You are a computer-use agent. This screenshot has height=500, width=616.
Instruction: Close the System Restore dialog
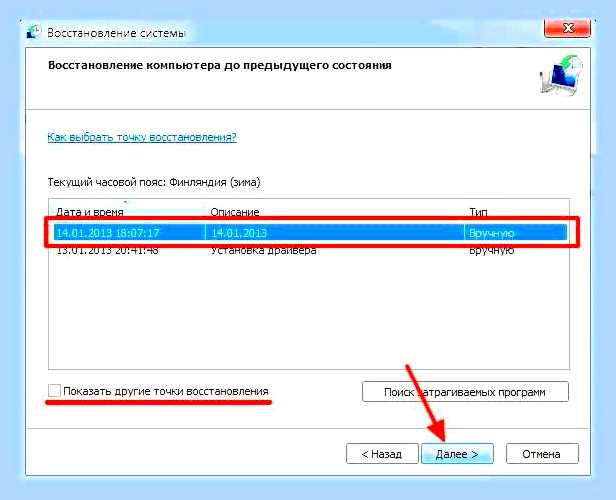click(567, 28)
